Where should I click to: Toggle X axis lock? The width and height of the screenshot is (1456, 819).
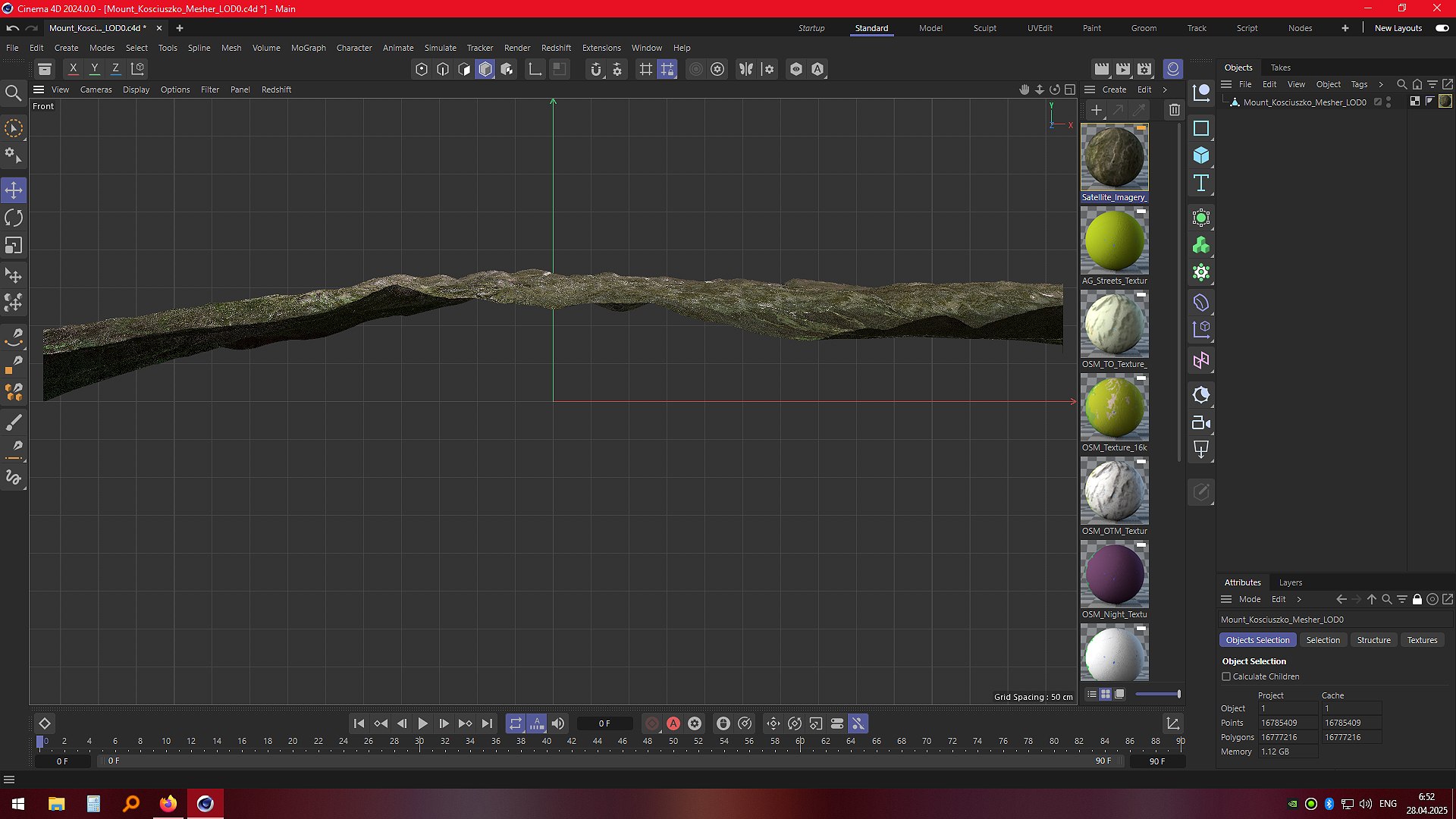coord(73,69)
